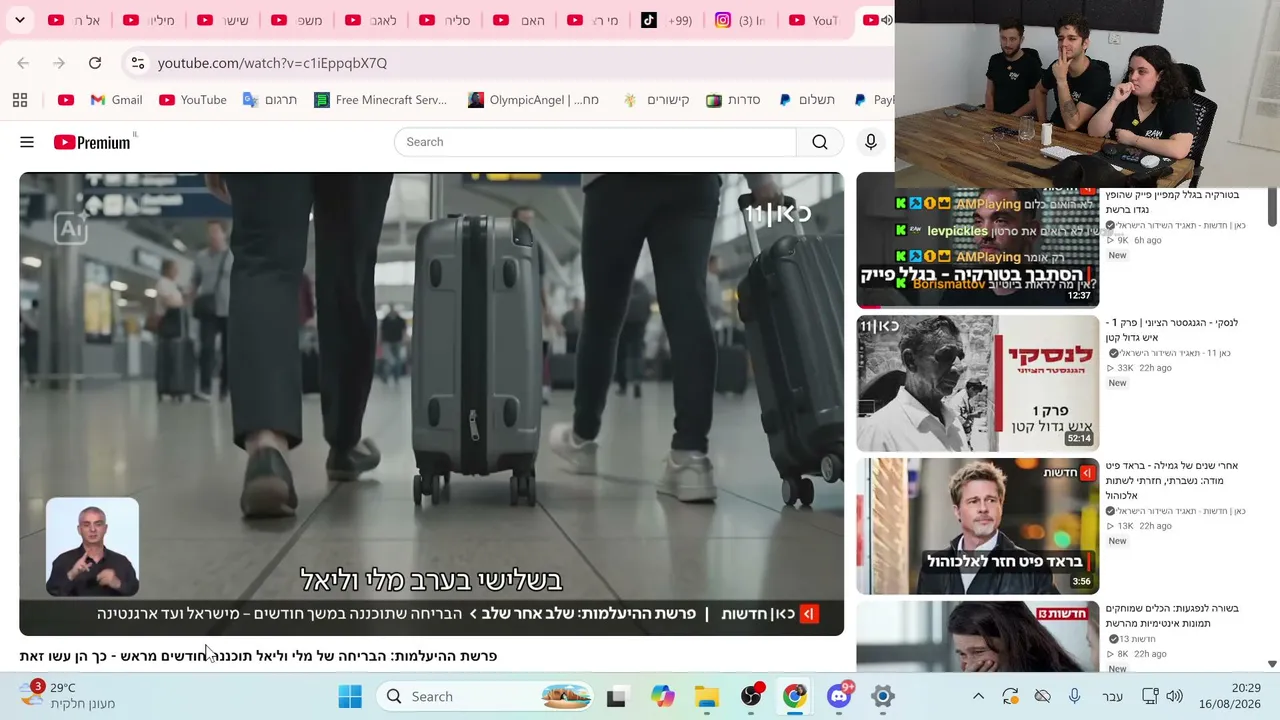This screenshot has height=720, width=1280.
Task: Open the Windows weather widget
Action: click(68, 696)
